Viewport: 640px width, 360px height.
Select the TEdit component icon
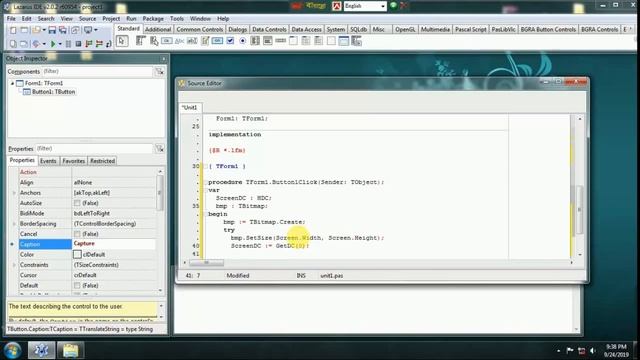pos(192,41)
